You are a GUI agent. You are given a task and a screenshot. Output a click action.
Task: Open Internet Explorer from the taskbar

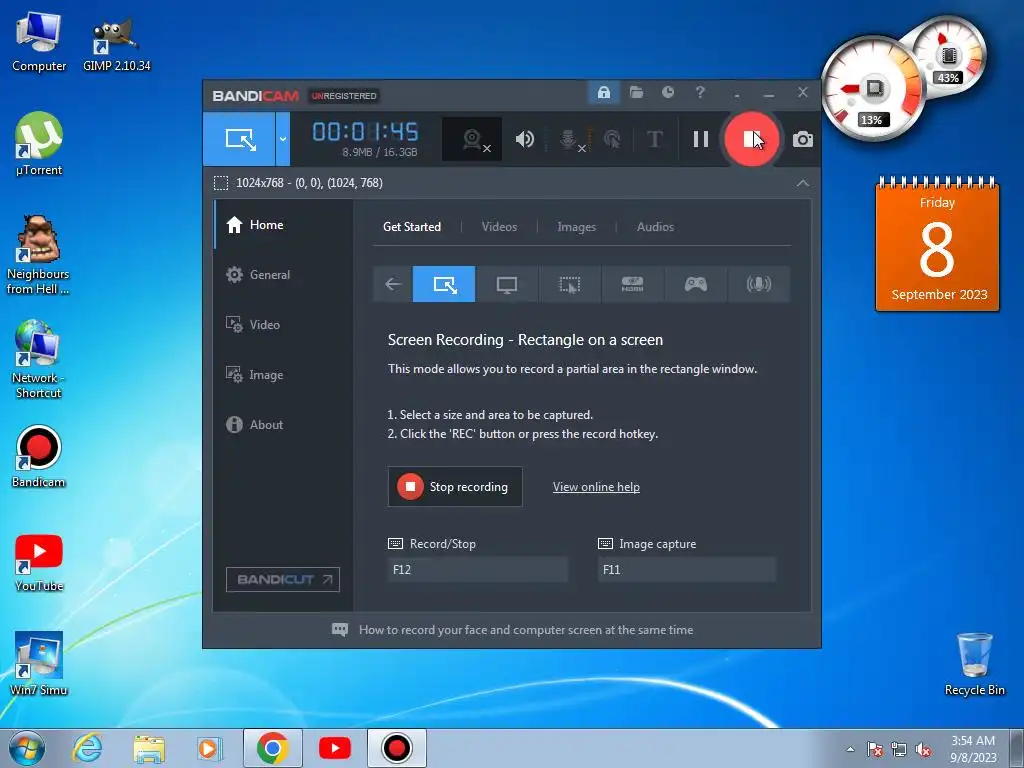(x=87, y=748)
